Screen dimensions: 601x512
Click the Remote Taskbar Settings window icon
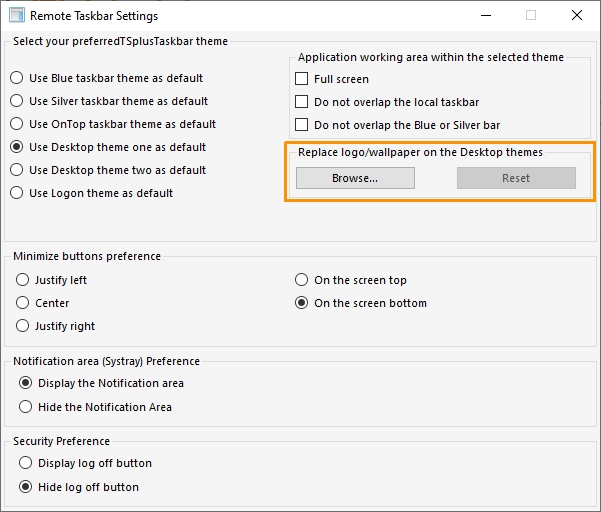[x=16, y=15]
